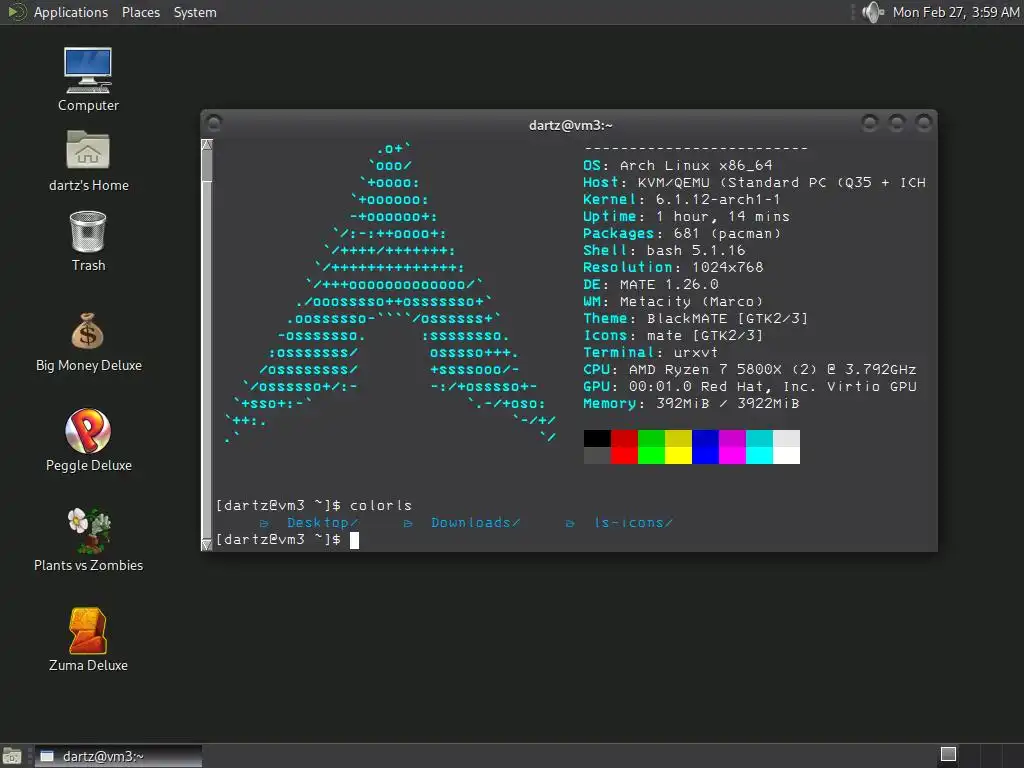The image size is (1024, 768).
Task: Click the terminal cursor at the prompt
Action: pyautogui.click(x=354, y=540)
